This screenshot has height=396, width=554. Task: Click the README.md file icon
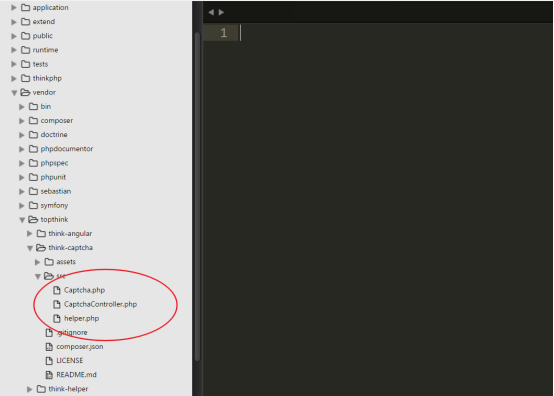[49, 375]
